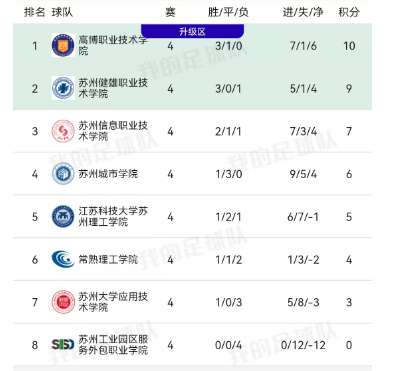Viewport: 394px width, 371px height.
Task: Click the 苏州健雄职业技术学院 team logo
Action: 63,88
